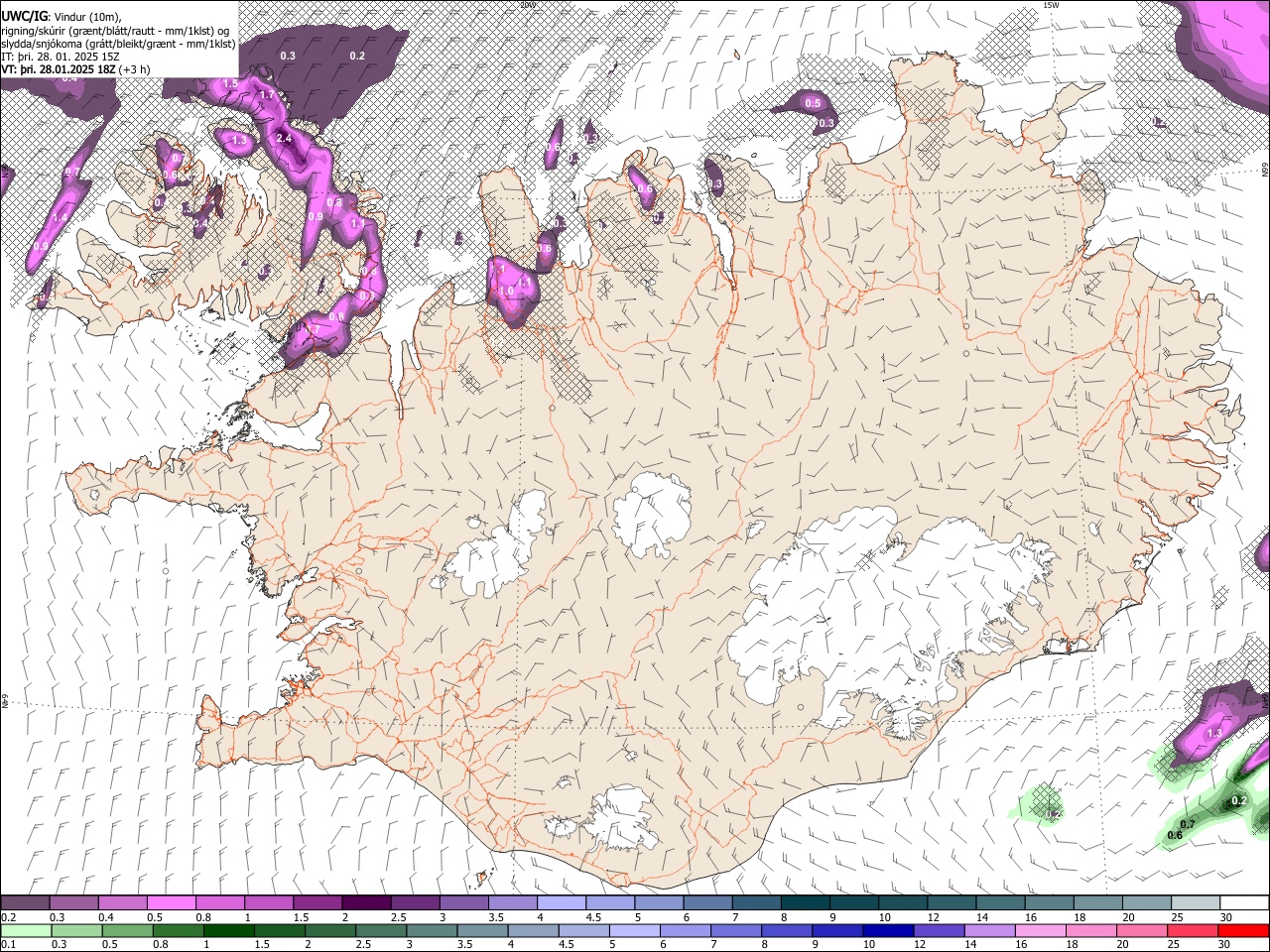The width and height of the screenshot is (1270, 952).
Task: Click the slydda/snjókoma legend description line
Action: (118, 43)
